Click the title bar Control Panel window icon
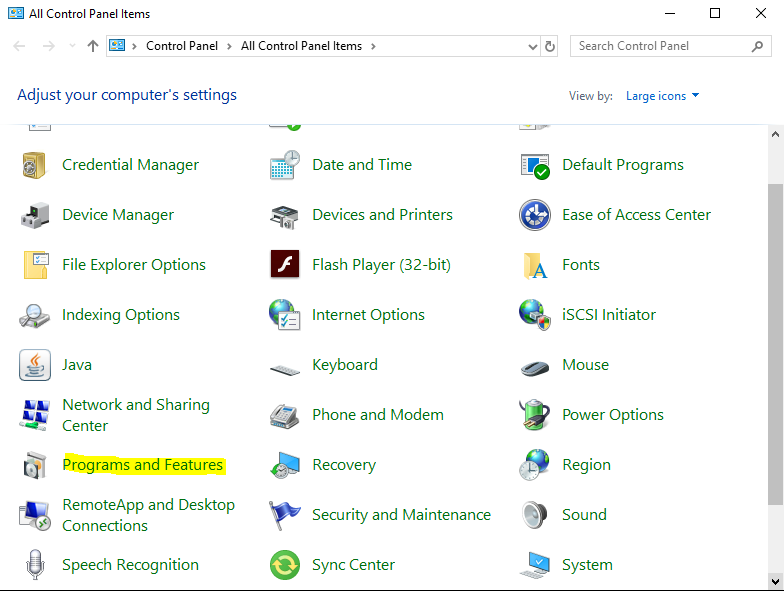This screenshot has height=591, width=784. click(16, 13)
